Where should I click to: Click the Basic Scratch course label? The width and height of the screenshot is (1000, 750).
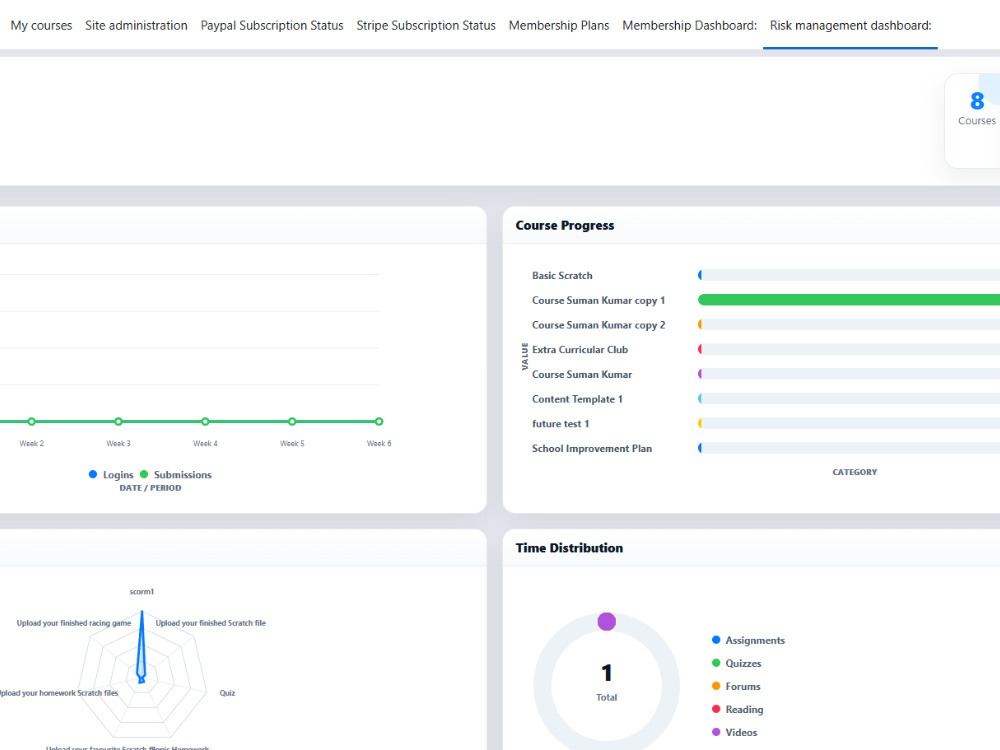(562, 276)
